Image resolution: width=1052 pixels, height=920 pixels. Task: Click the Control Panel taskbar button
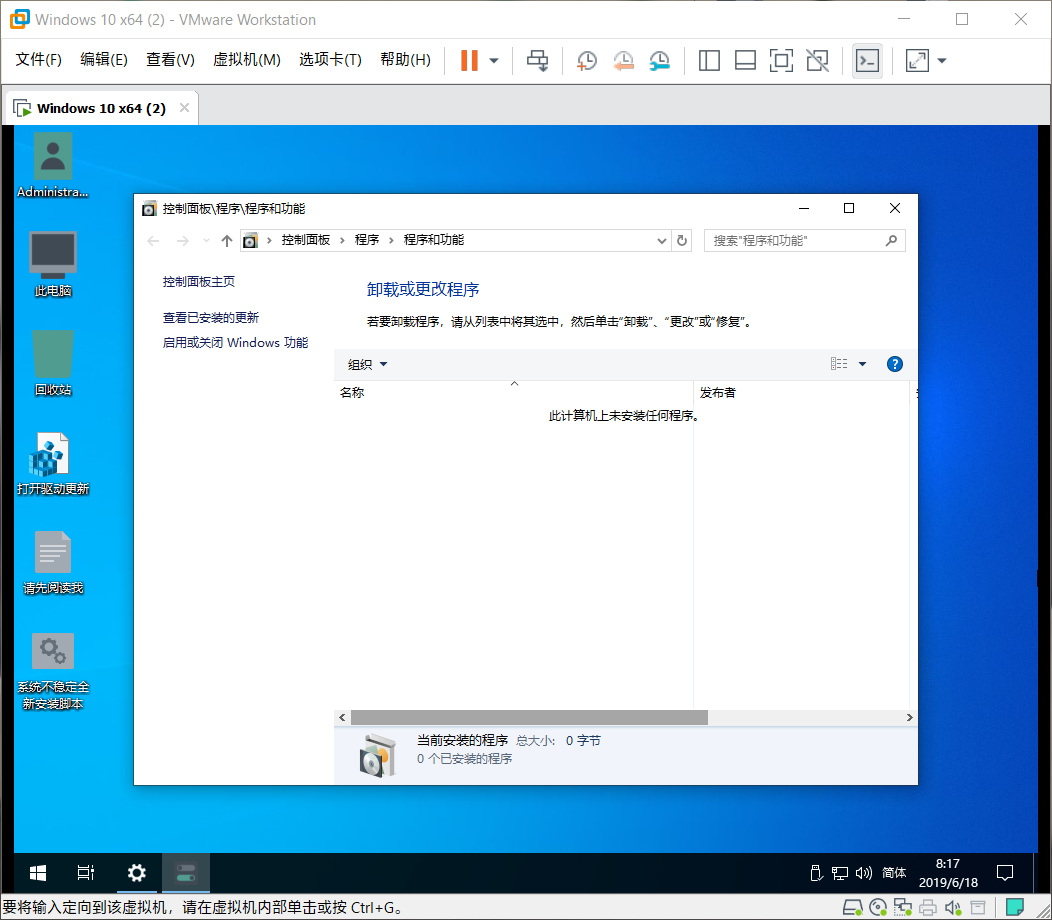pyautogui.click(x=186, y=872)
